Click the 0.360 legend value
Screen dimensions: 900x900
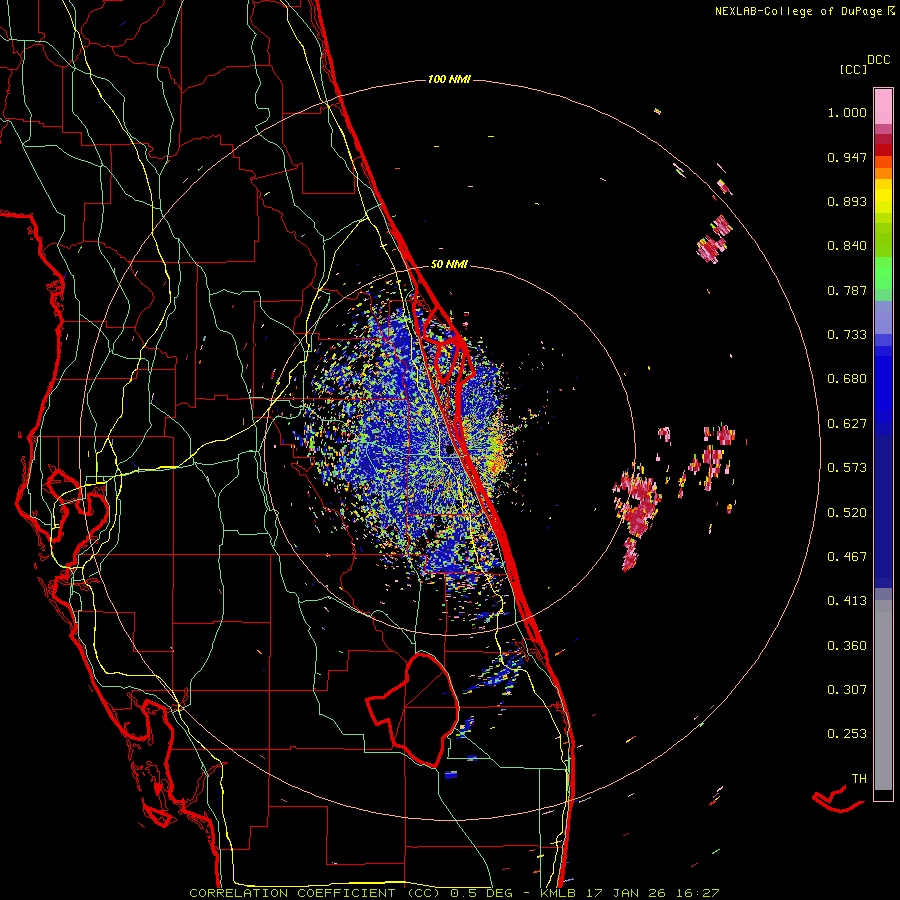tap(847, 646)
